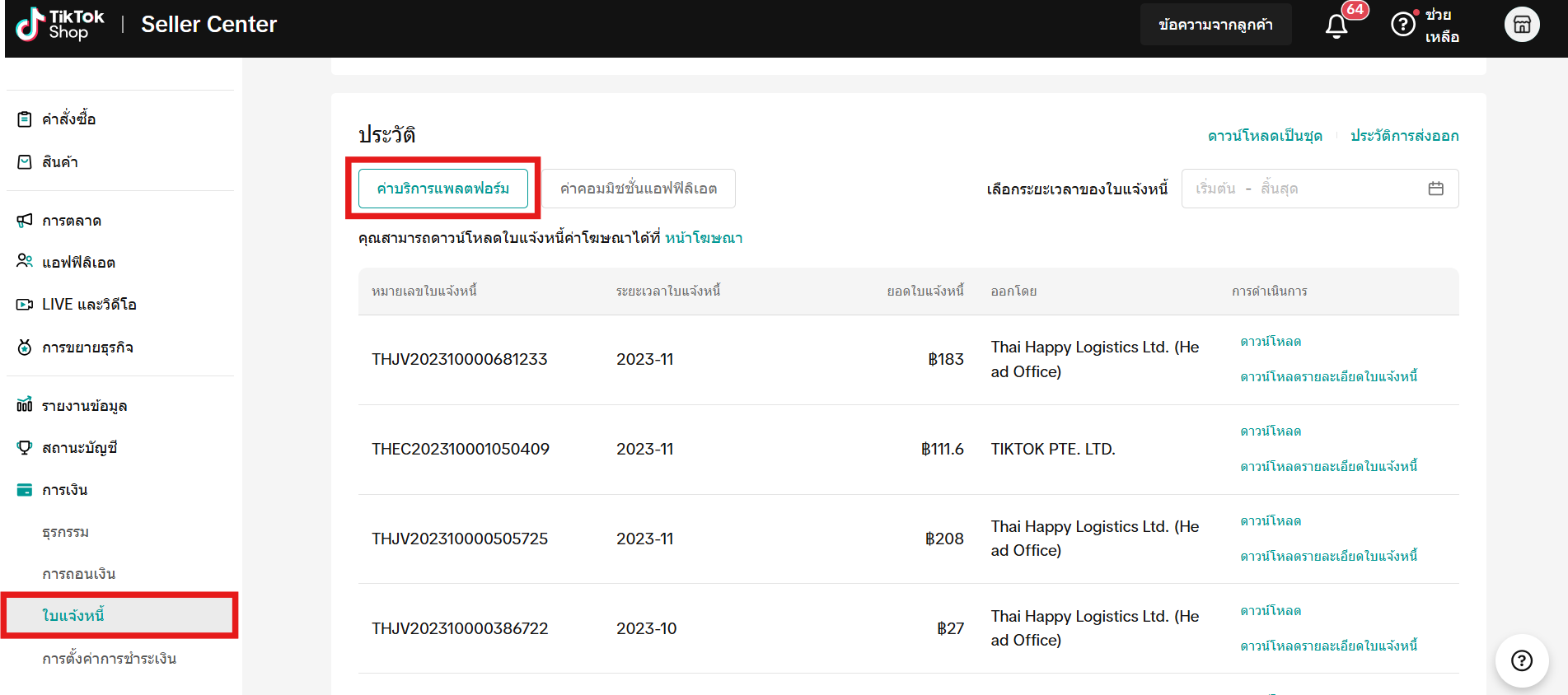This screenshot has height=695, width=1568.
Task: Click the ดาวน์โหลดเป็นชุด link
Action: coord(1265,136)
